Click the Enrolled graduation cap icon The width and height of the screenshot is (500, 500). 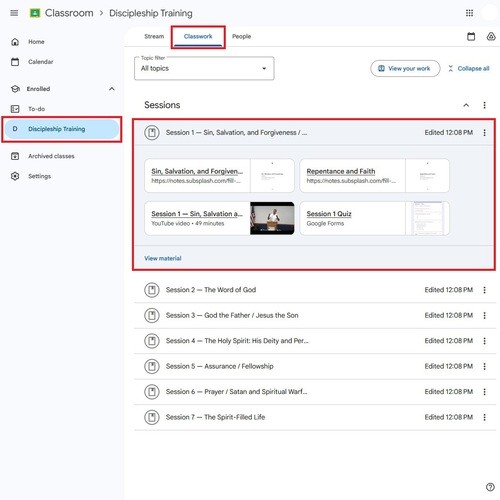(15, 89)
